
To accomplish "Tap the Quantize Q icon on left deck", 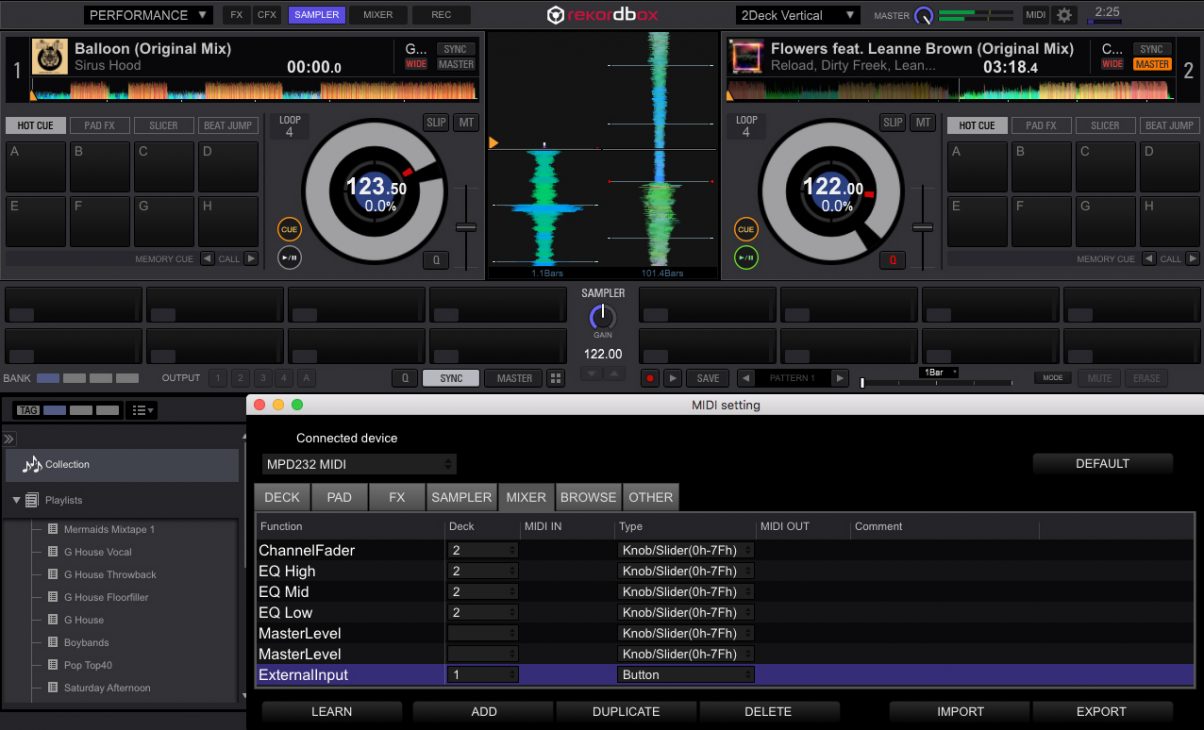I will coord(436,260).
